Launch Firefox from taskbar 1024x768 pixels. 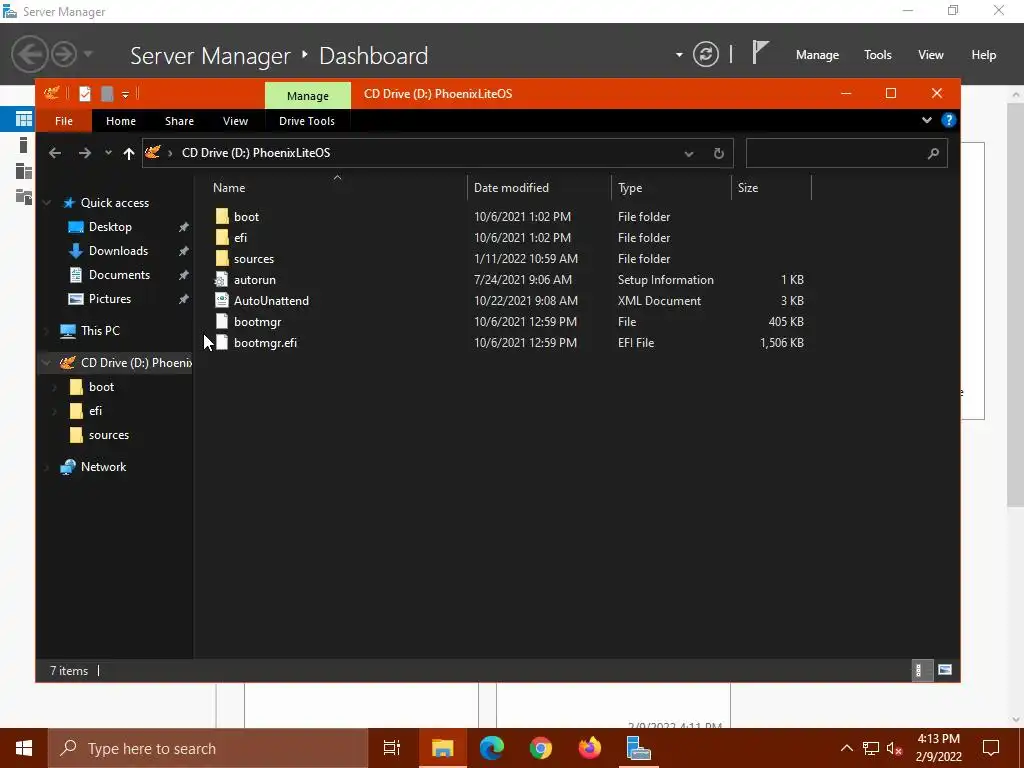[x=590, y=748]
